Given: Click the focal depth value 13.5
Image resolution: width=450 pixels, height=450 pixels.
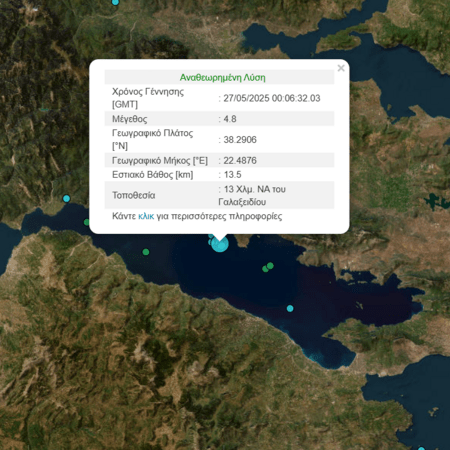Looking at the screenshot, I should click(x=232, y=175).
